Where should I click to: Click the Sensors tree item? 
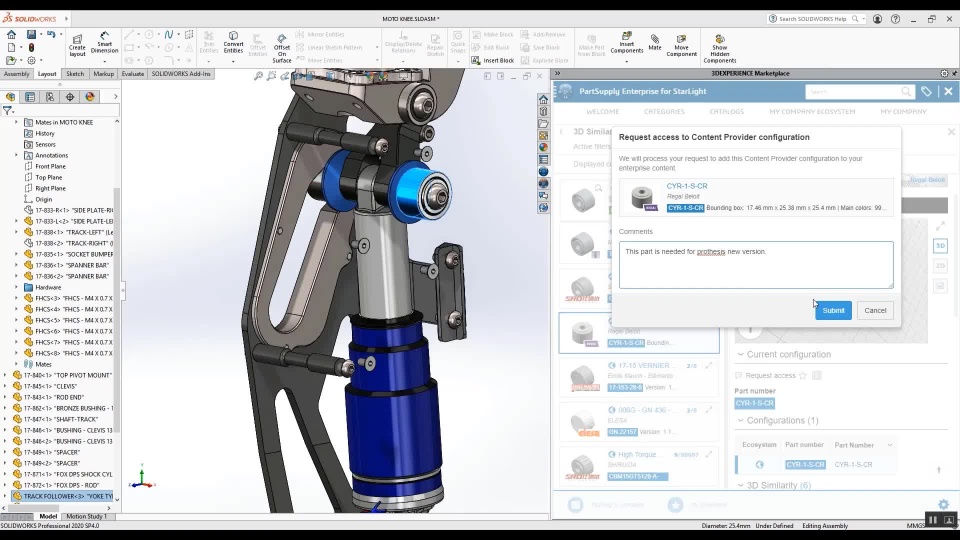click(45, 144)
